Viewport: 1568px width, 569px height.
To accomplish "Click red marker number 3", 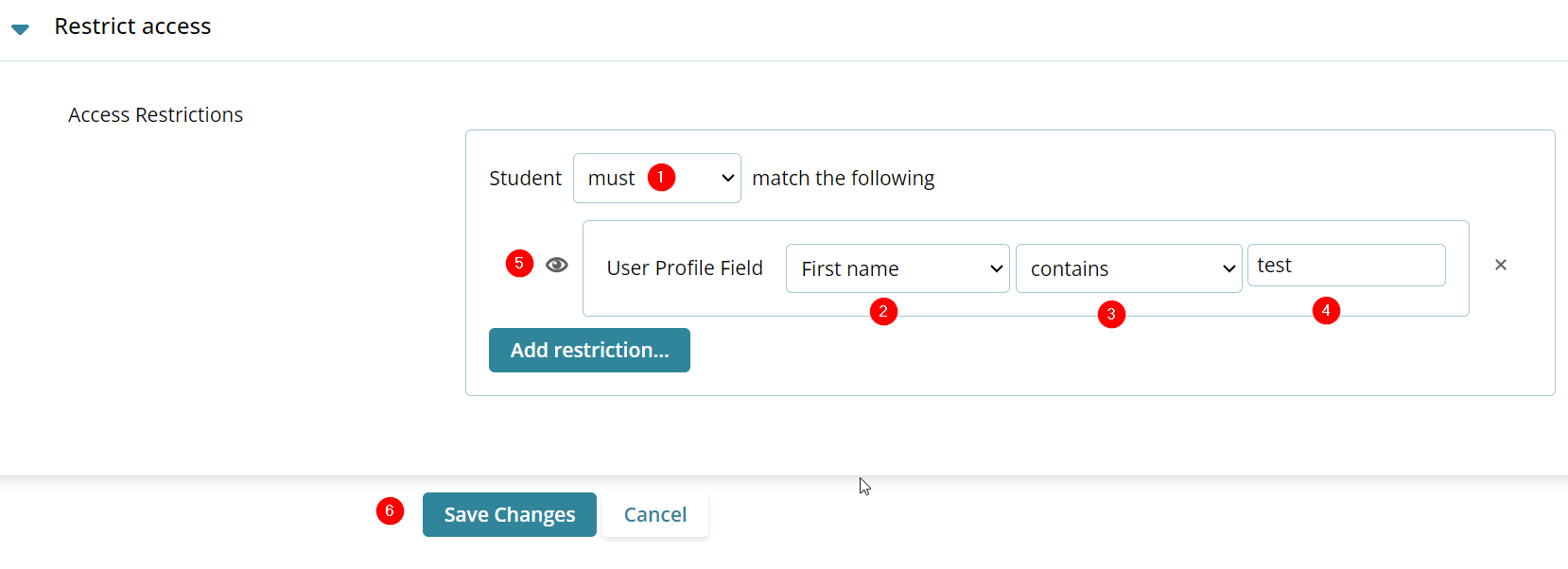I will 1111,314.
